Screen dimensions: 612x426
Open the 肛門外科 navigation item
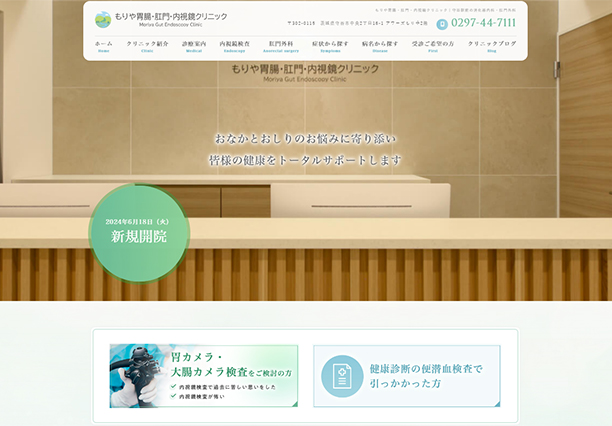(x=283, y=46)
